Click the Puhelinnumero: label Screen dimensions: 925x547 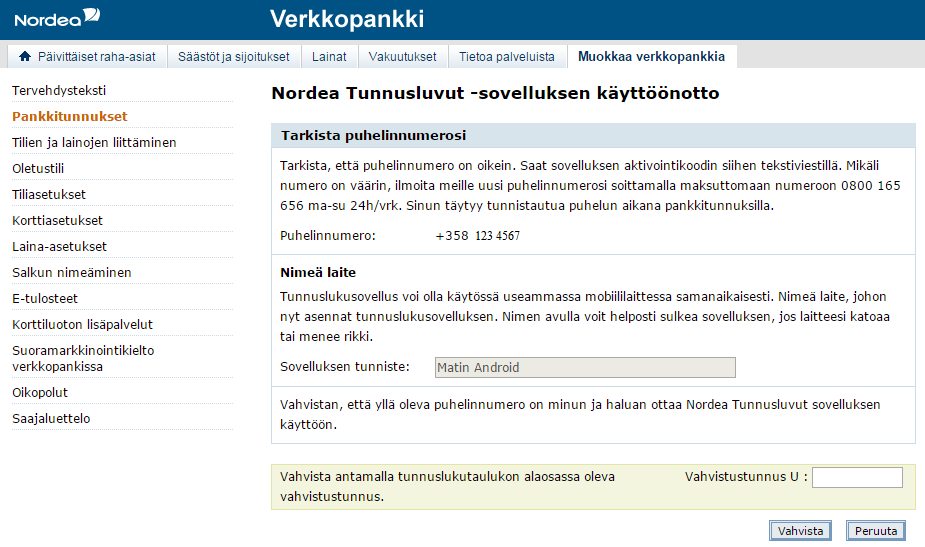[327, 235]
